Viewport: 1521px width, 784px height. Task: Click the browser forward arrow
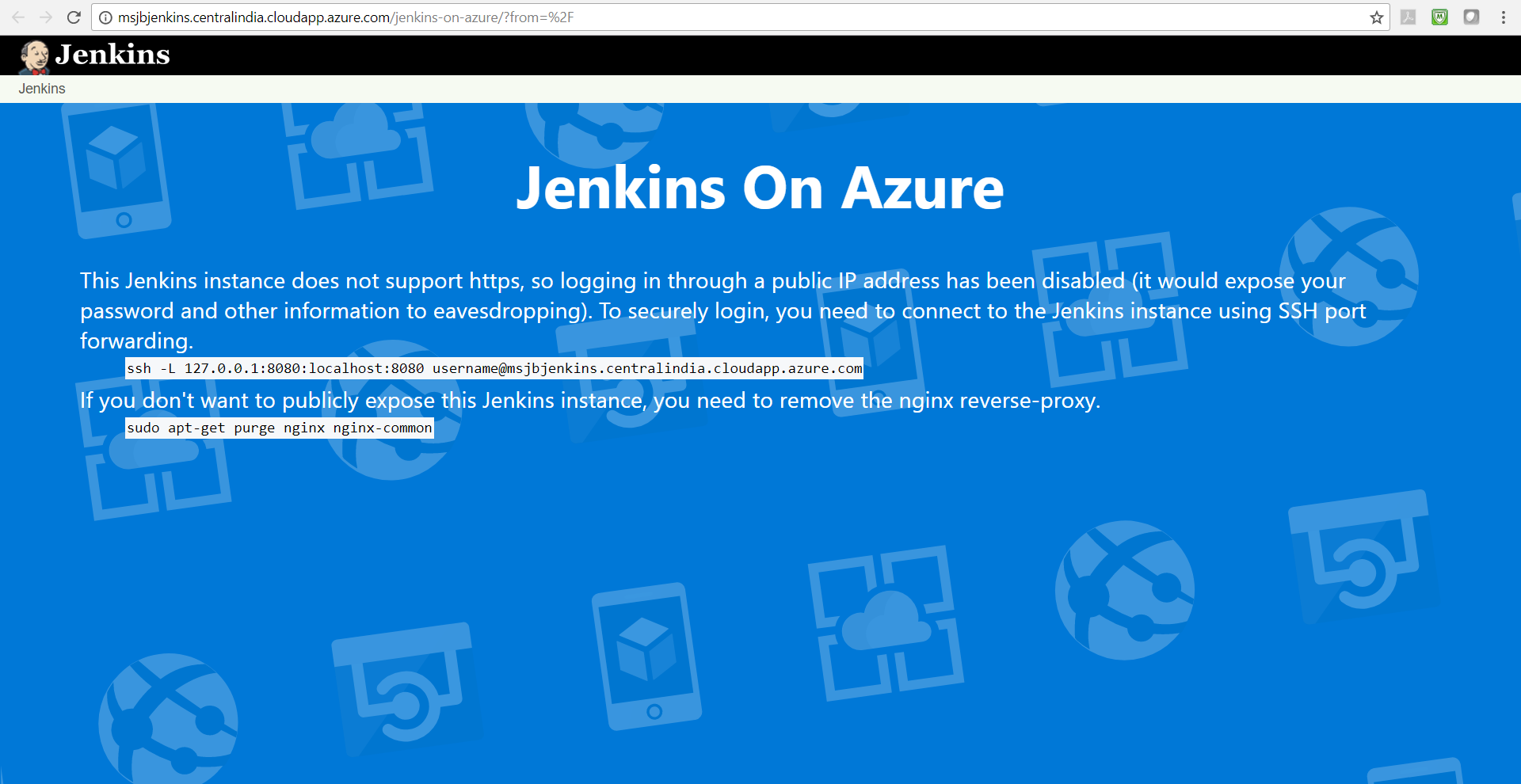point(46,17)
